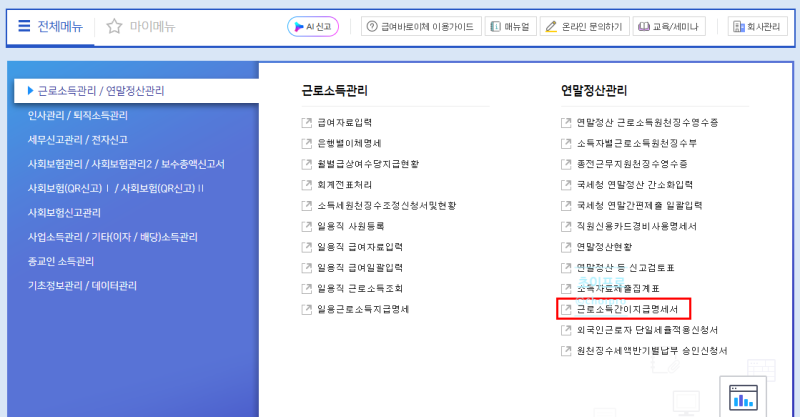Open 교육/세미나 button
Viewport: 800px width, 417px height.
669,27
